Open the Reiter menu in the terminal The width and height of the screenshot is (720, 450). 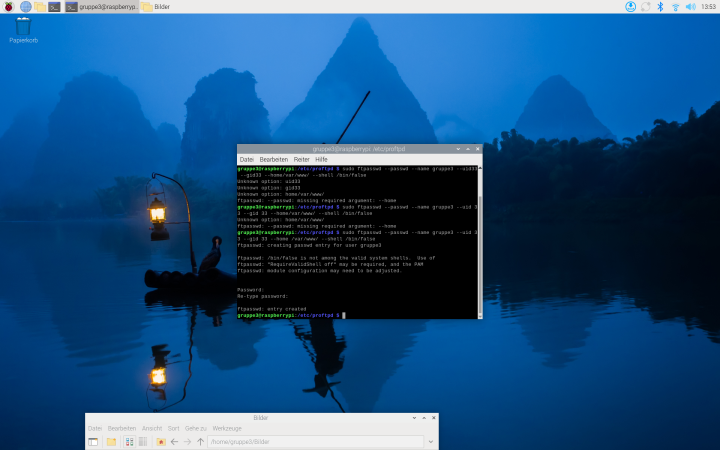click(x=301, y=159)
